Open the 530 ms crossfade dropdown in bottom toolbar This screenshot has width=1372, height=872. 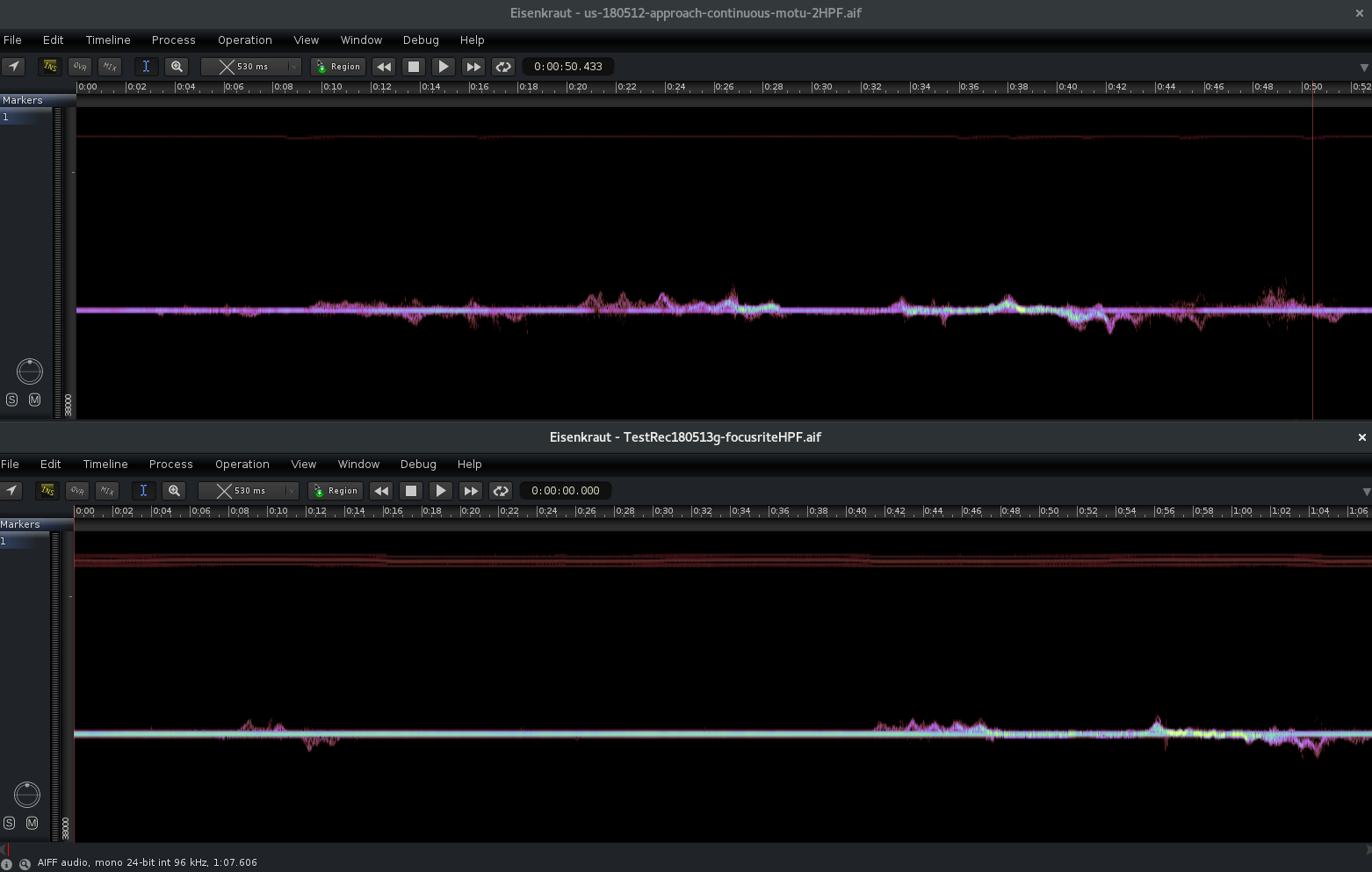click(x=291, y=491)
